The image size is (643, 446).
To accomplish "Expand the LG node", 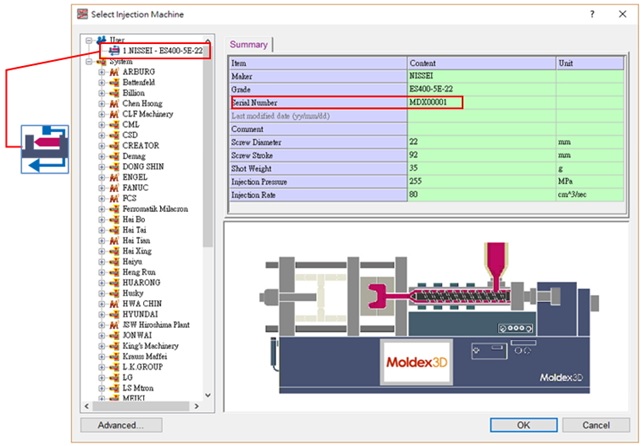I will click(101, 378).
